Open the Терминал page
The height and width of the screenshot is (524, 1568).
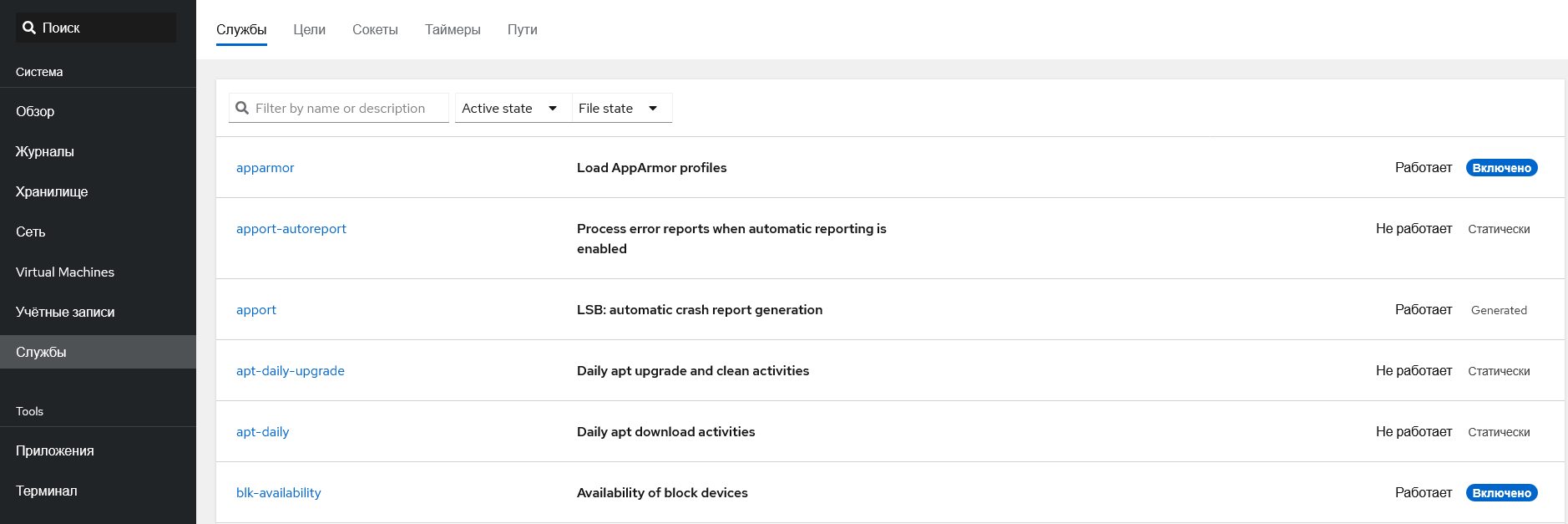tap(47, 491)
